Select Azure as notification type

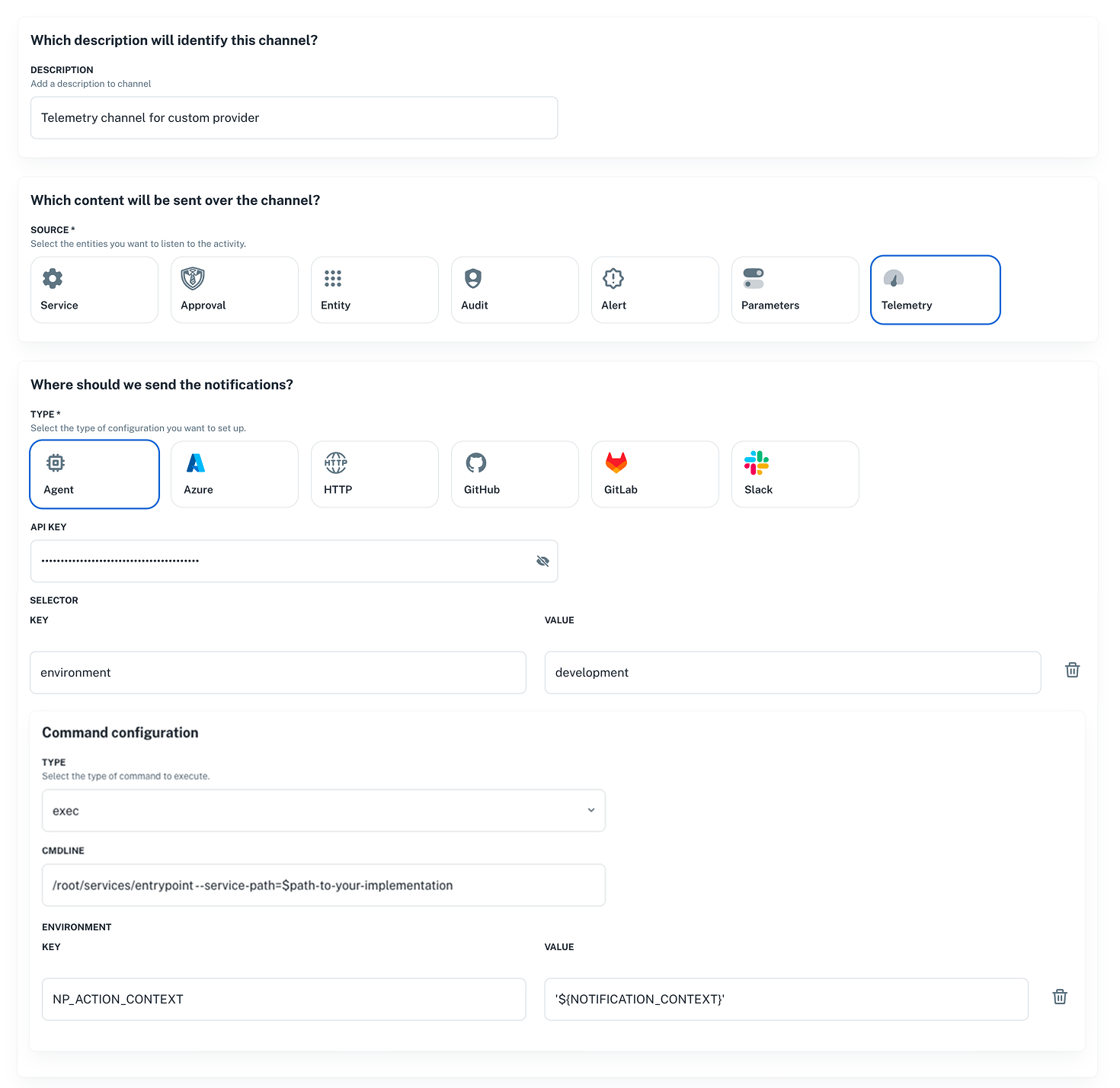coord(234,474)
